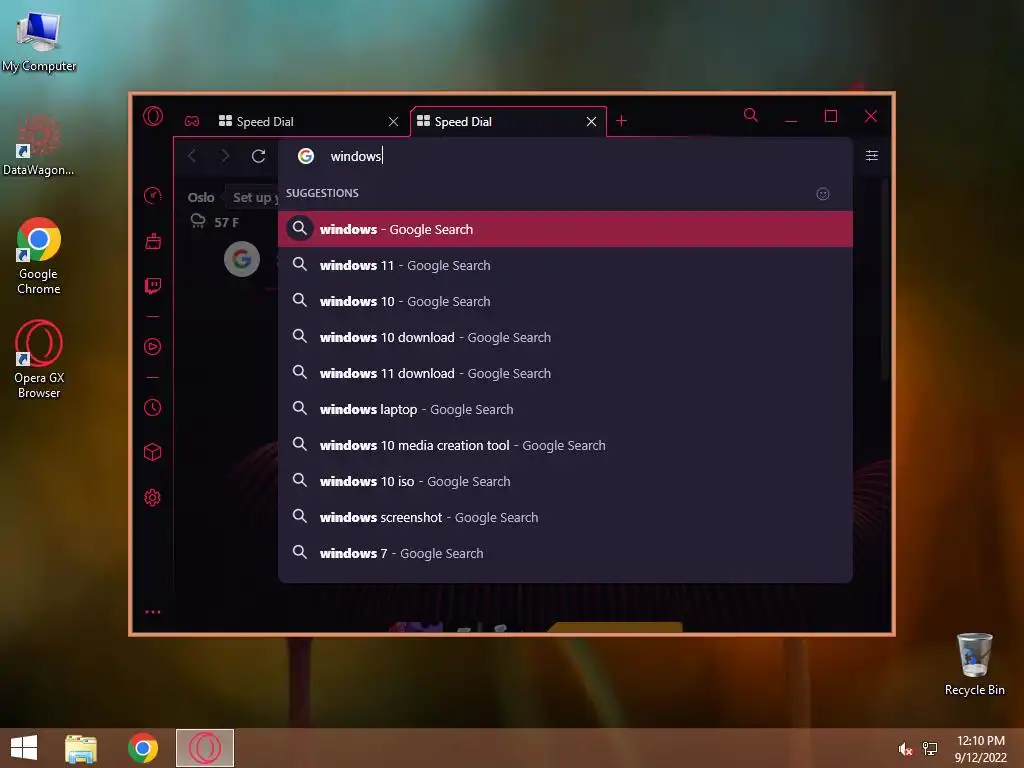Open the Recycle Bin on desktop
Image resolution: width=1024 pixels, height=768 pixels.
pos(974,664)
